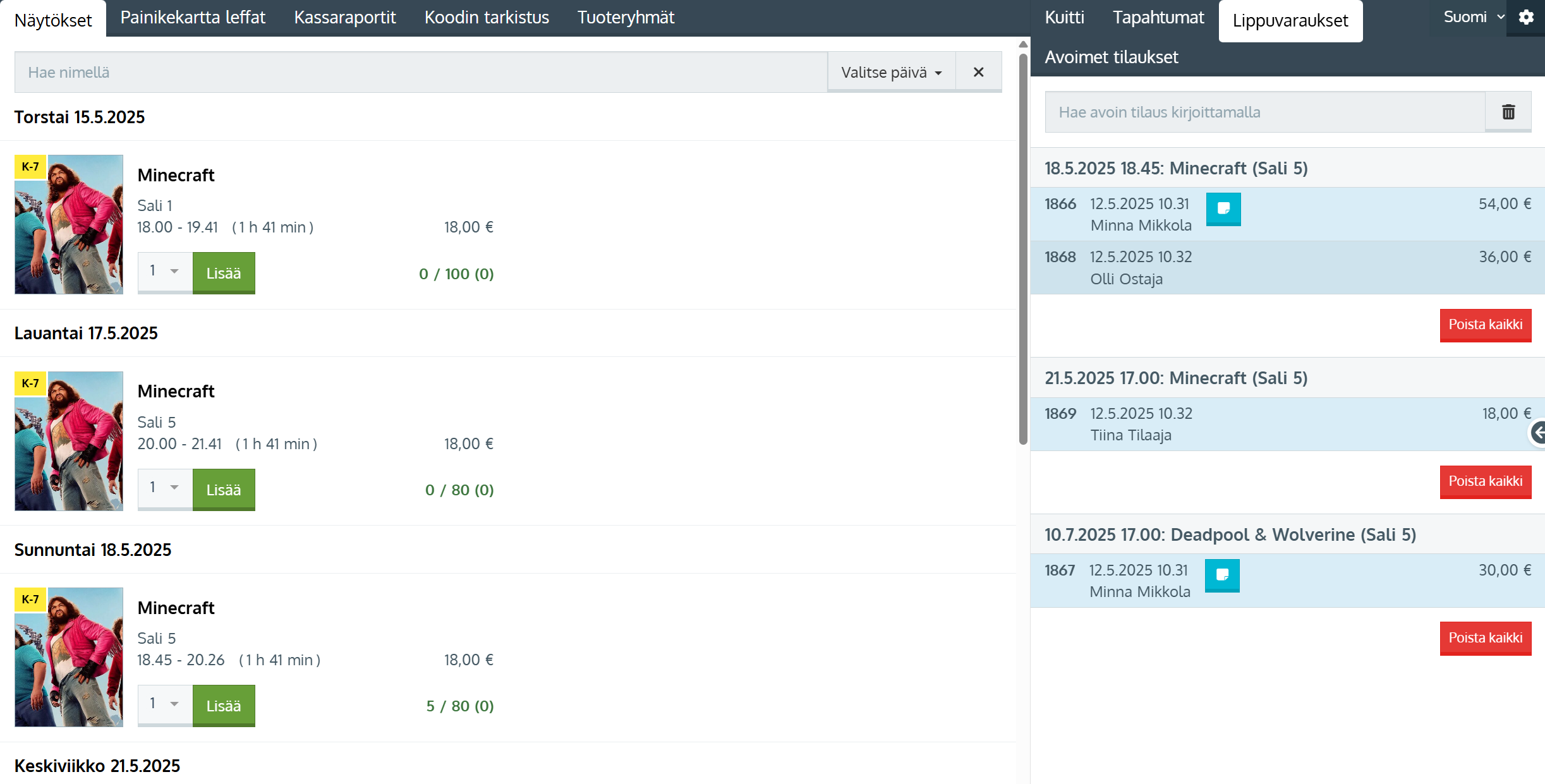The height and width of the screenshot is (784, 1545).
Task: Click Lisää for Saturday Minecraft showing
Action: click(x=224, y=490)
